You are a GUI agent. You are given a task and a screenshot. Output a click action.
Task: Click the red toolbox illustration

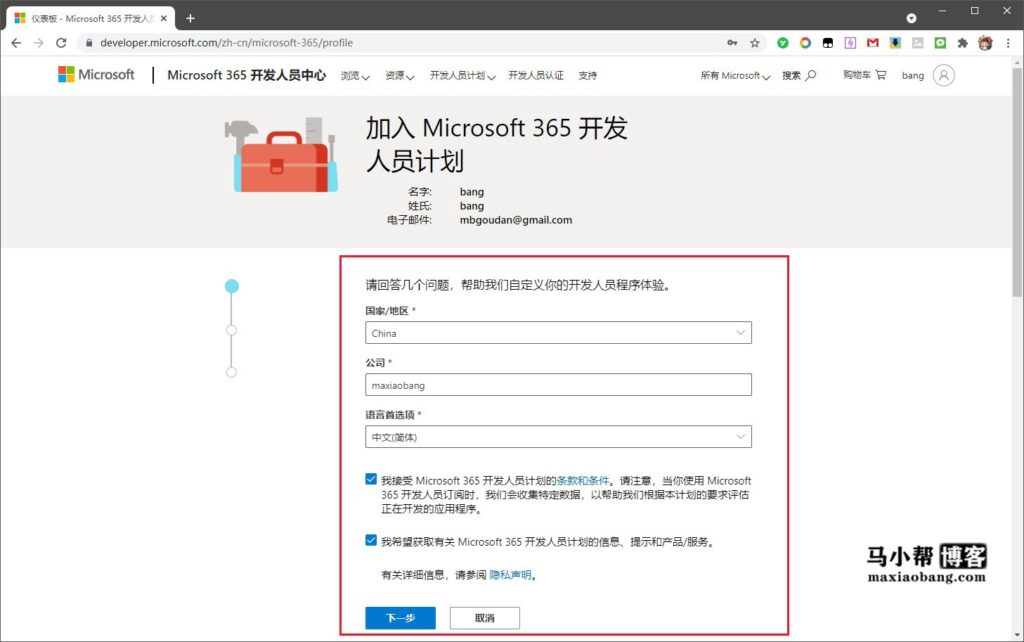(281, 155)
